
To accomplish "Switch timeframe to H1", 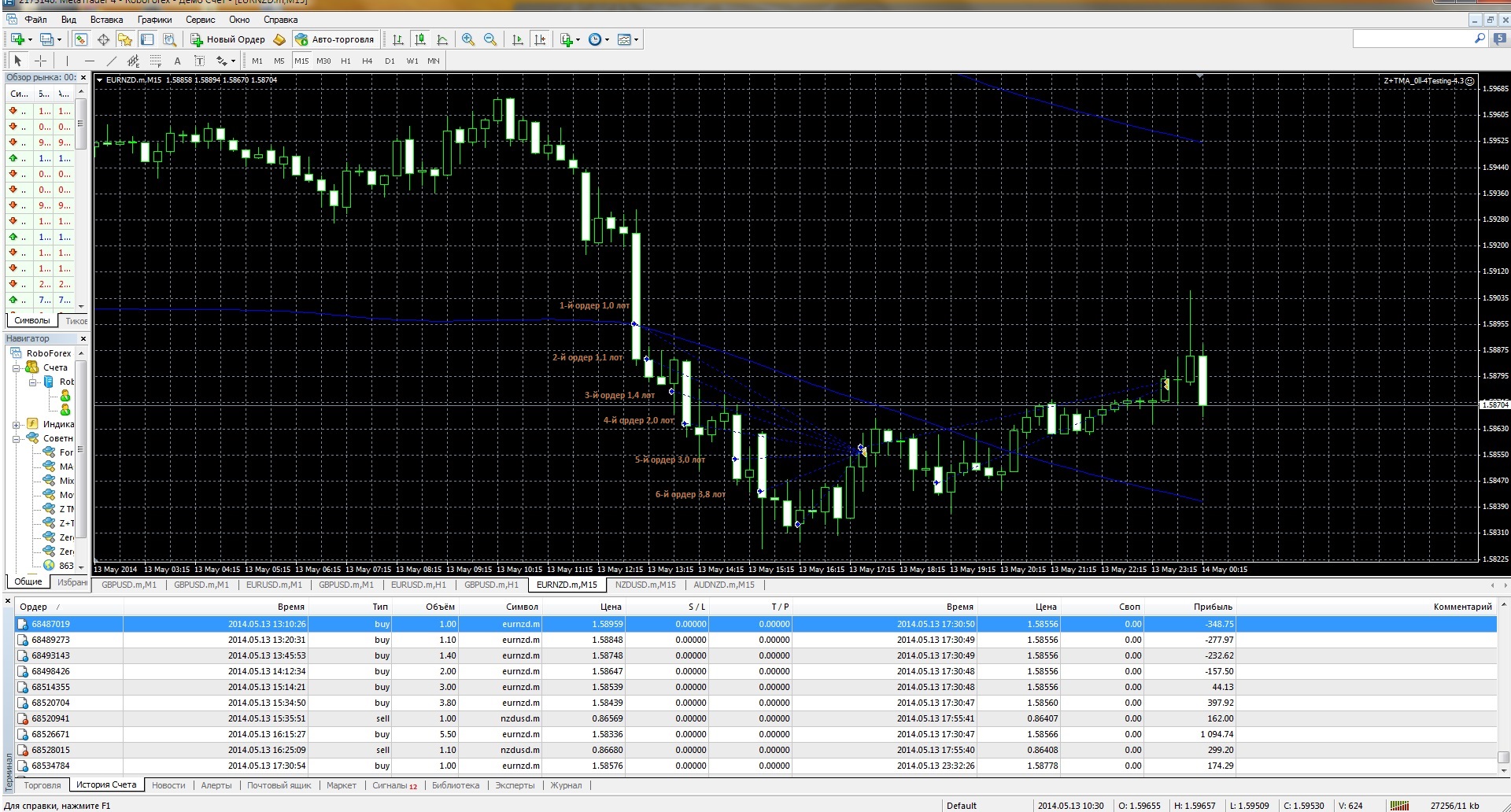I will pyautogui.click(x=345, y=61).
